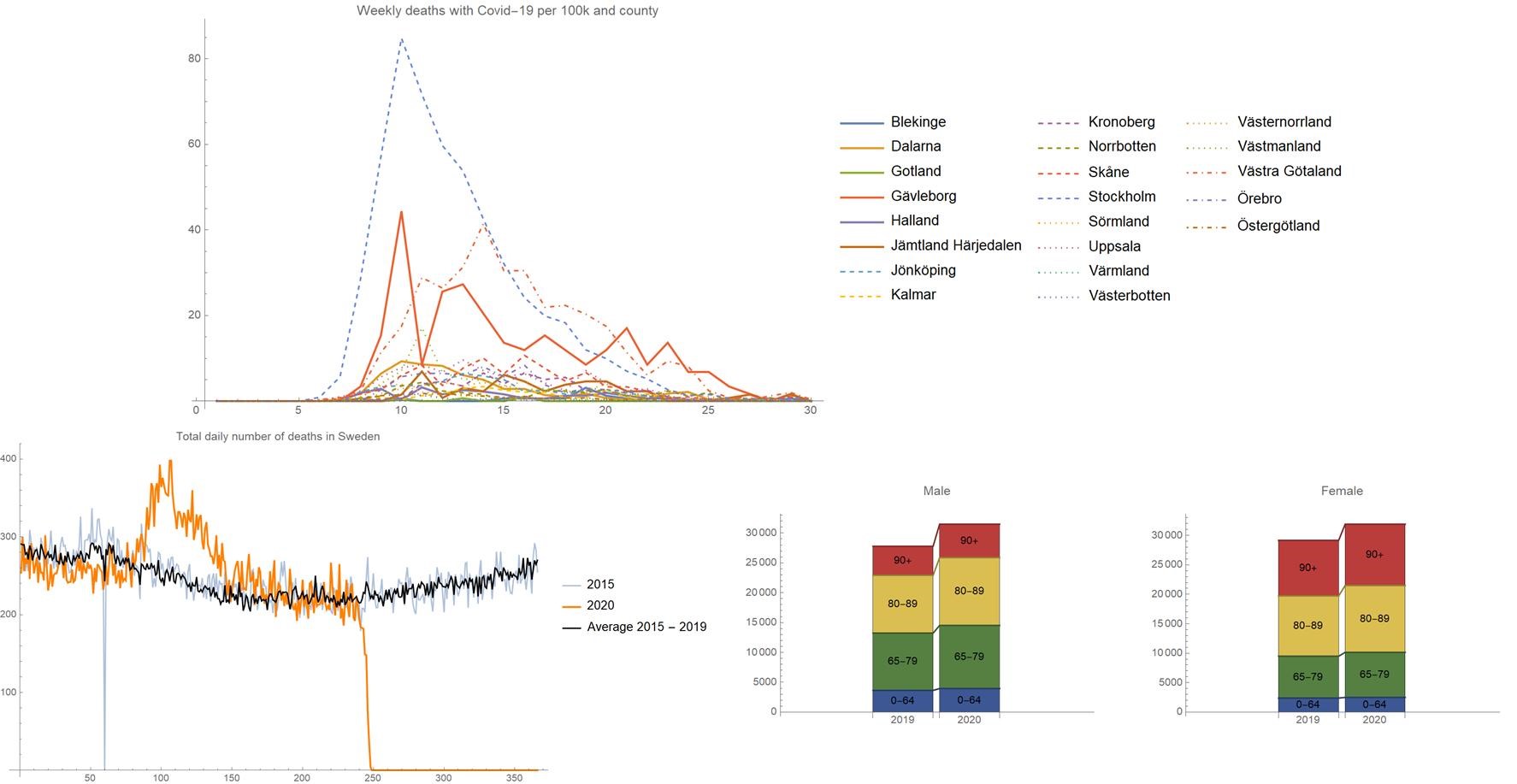
Task: Click the Male 2020 65–79 bar segment
Action: [x=969, y=657]
